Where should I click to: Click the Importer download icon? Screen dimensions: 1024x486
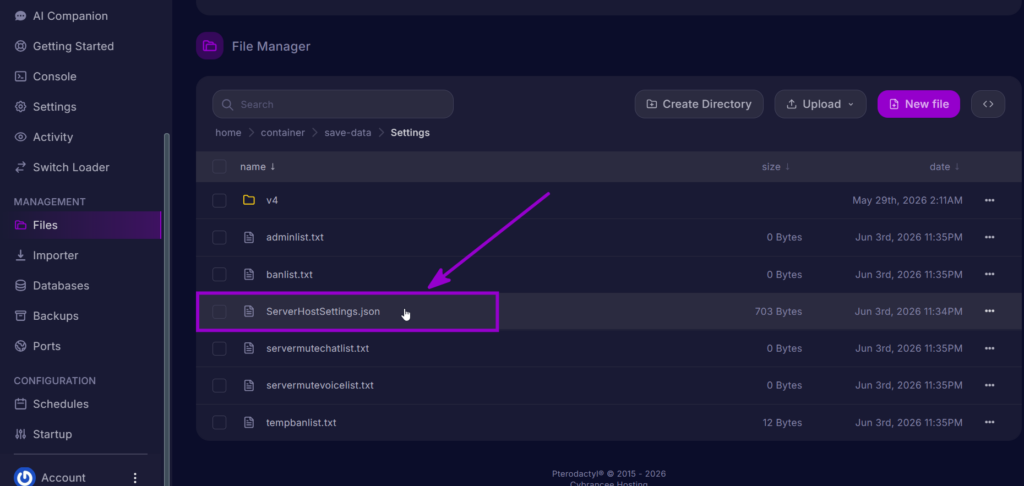pos(21,255)
